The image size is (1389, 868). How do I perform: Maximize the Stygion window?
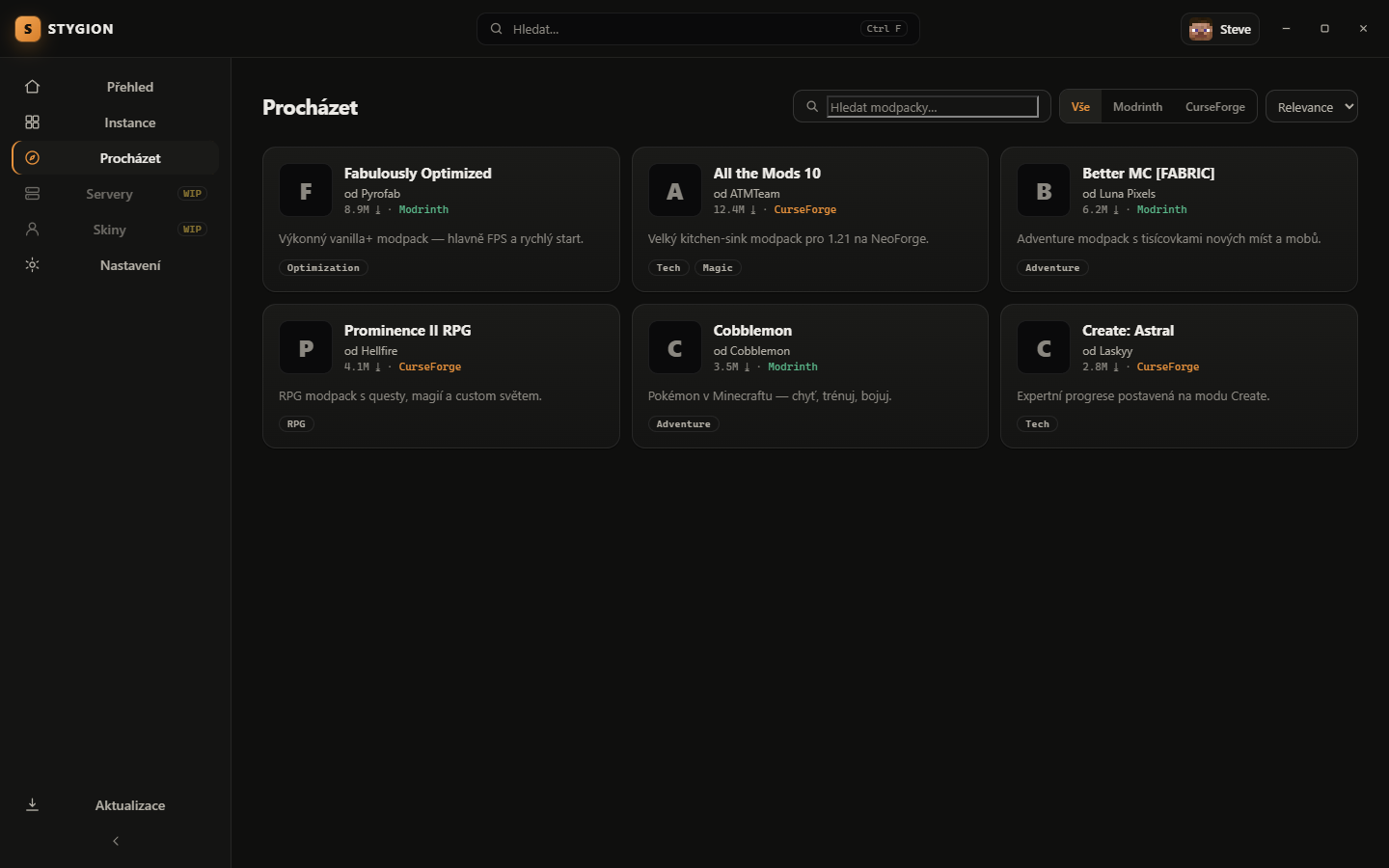coord(1324,29)
